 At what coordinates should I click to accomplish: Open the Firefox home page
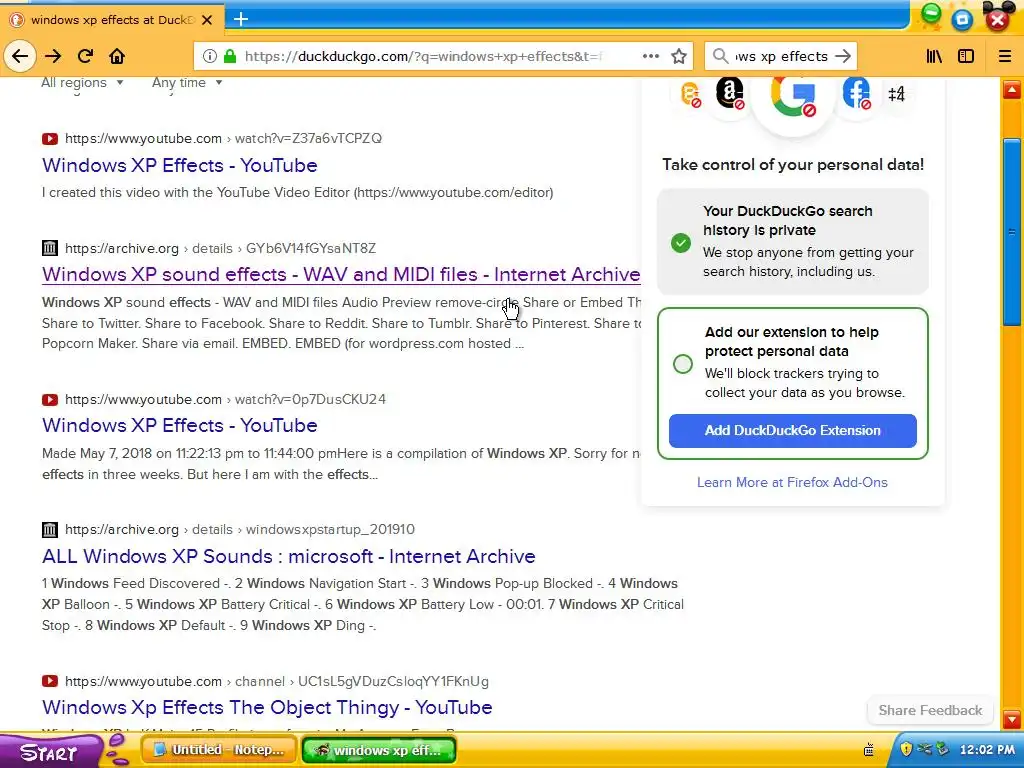coord(117,56)
